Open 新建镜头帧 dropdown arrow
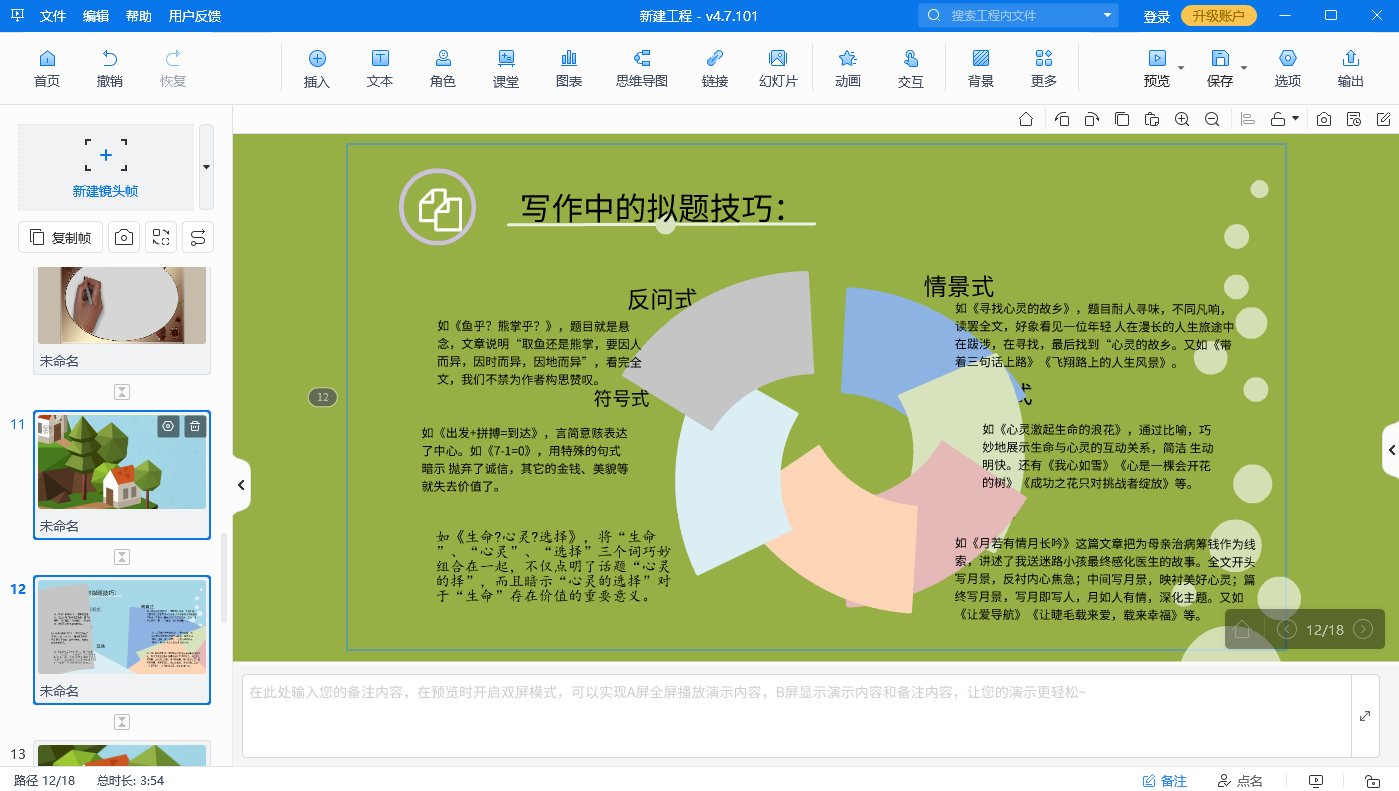The height and width of the screenshot is (791, 1399). (206, 167)
